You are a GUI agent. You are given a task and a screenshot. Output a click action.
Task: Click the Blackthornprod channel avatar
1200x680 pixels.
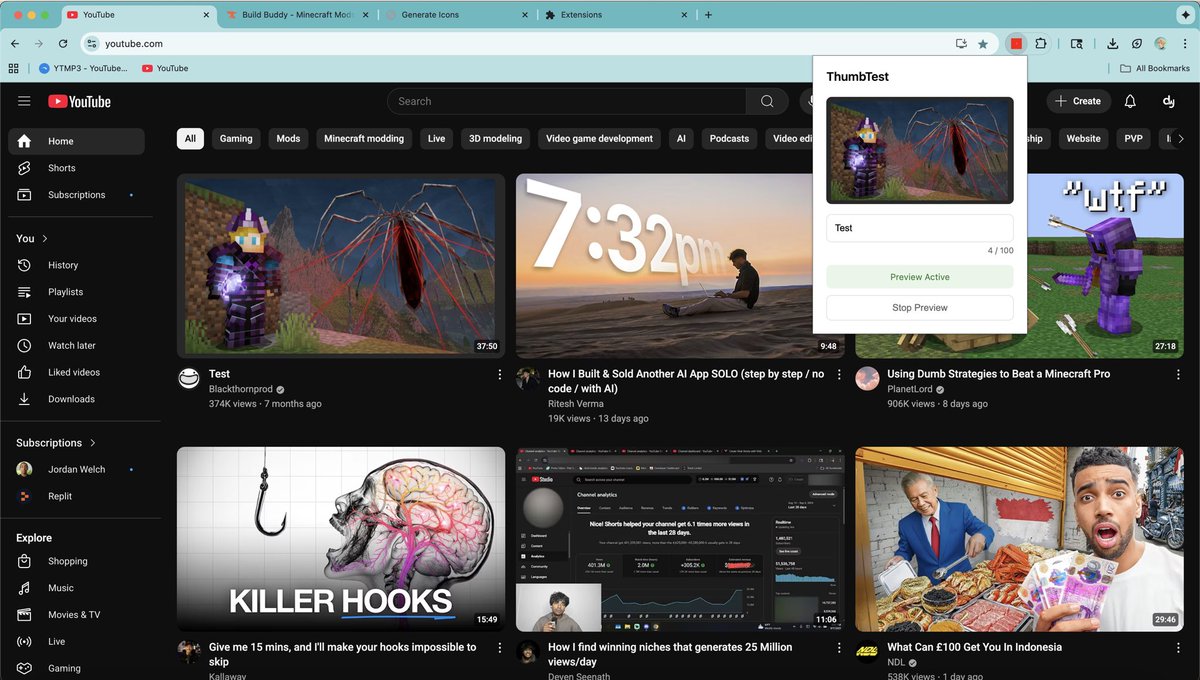(189, 378)
